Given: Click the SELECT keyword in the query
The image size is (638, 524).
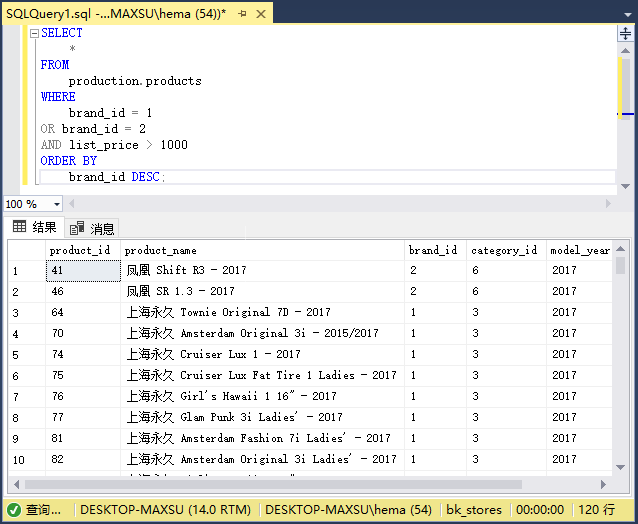Looking at the screenshot, I should (62, 33).
